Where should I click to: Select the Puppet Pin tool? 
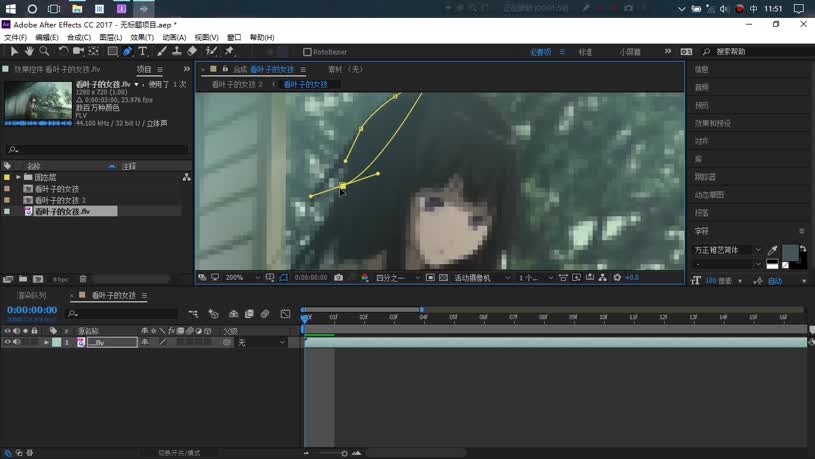(229, 51)
